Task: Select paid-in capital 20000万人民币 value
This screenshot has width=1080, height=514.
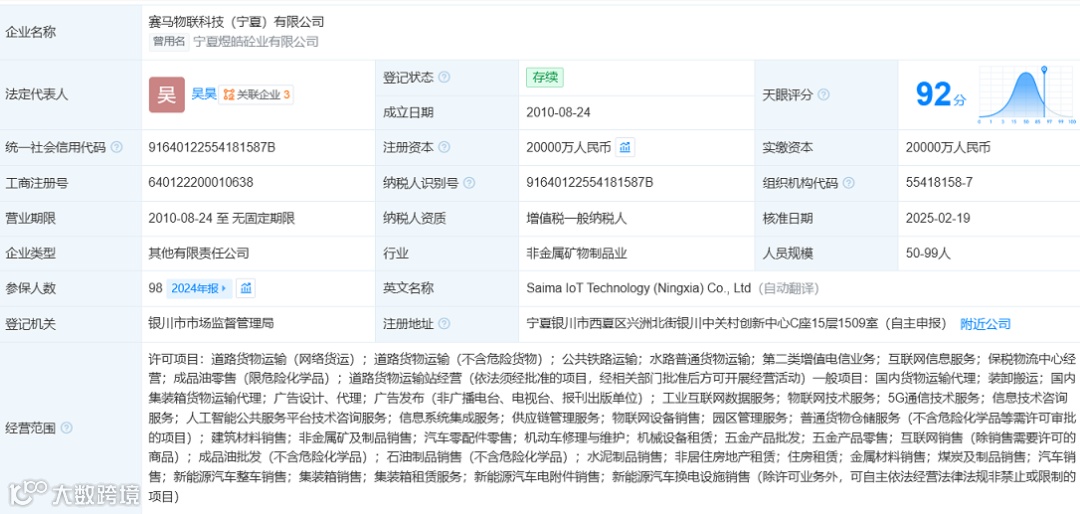Action: 948,147
